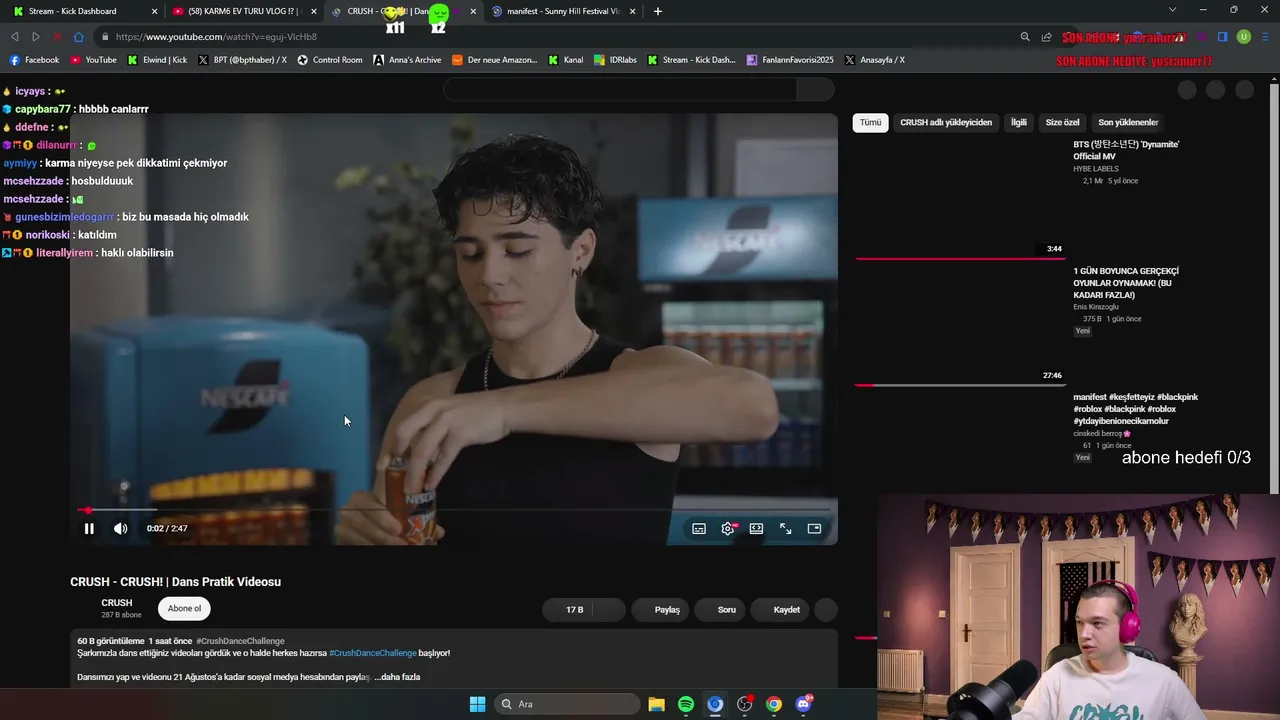The image size is (1280, 720).
Task: Open a new browser tab
Action: coord(657,11)
